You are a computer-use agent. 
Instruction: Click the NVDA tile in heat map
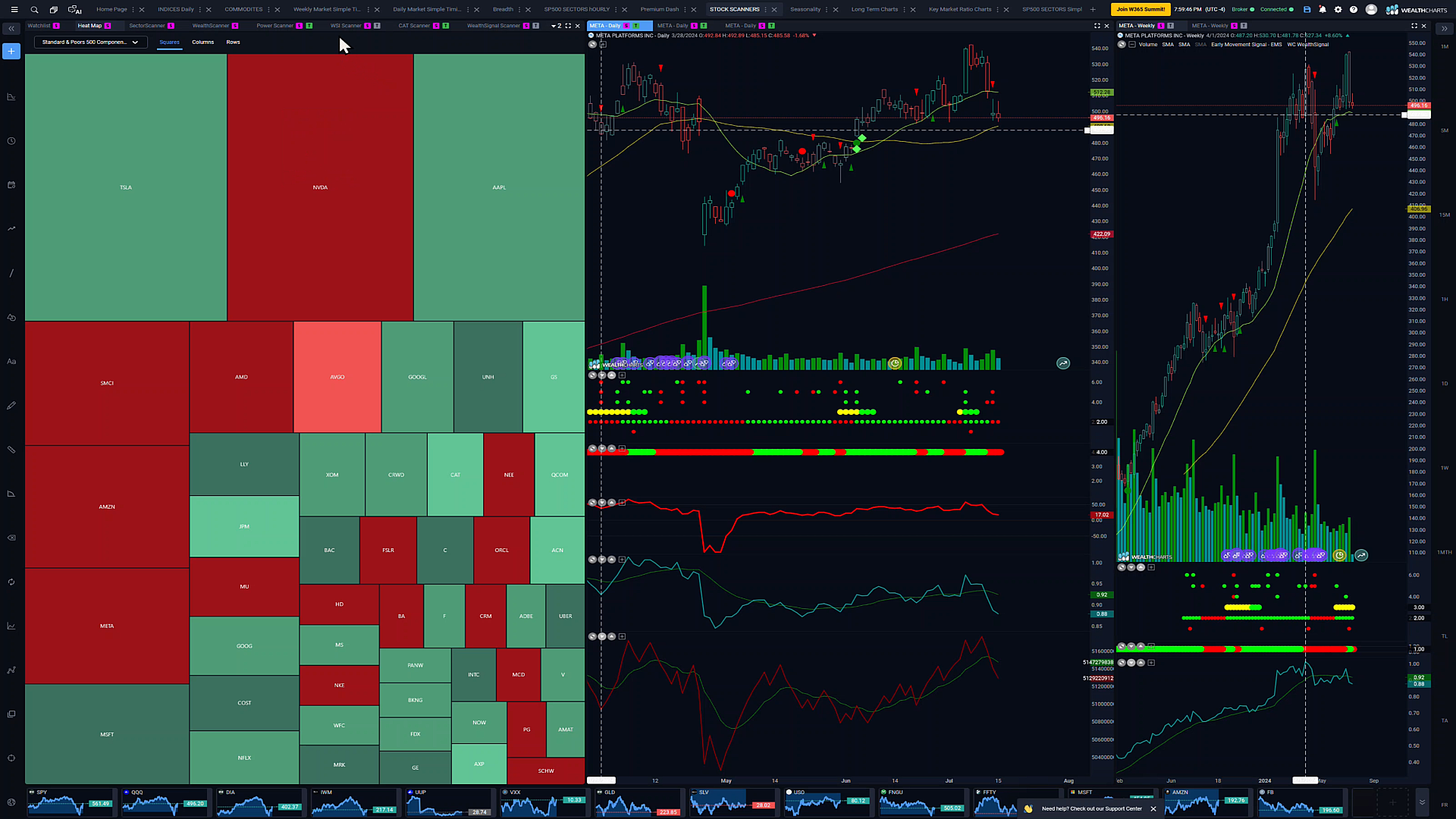320,187
